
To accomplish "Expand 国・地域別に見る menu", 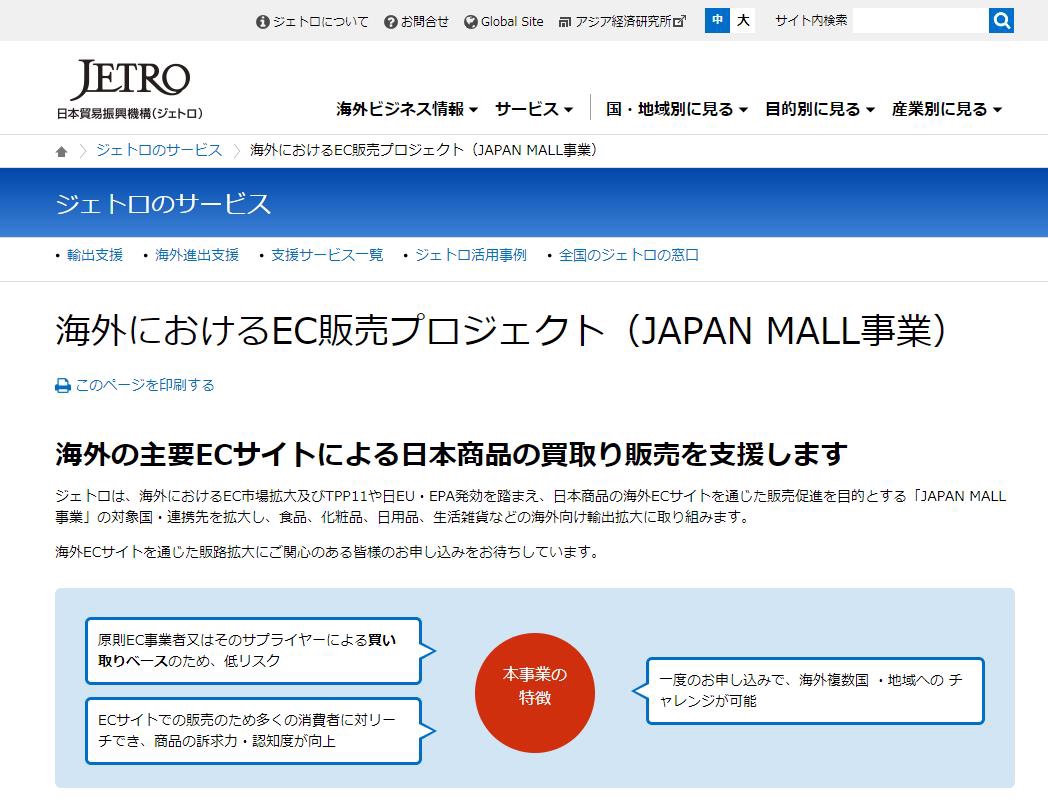I will (676, 109).
